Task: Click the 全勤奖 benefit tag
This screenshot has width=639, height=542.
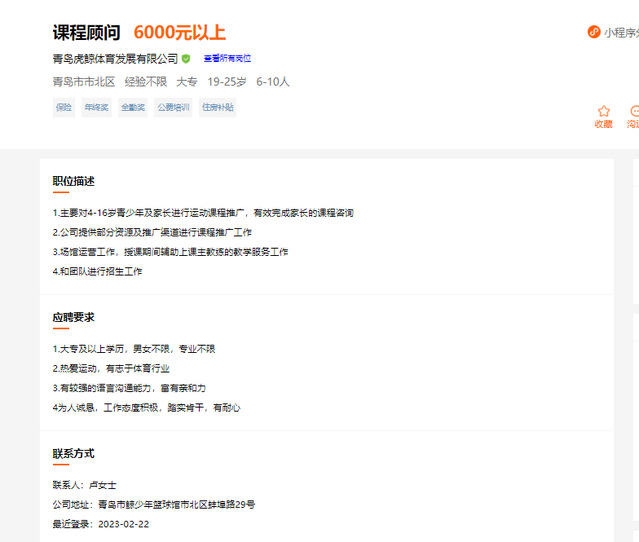Action: [x=133, y=107]
